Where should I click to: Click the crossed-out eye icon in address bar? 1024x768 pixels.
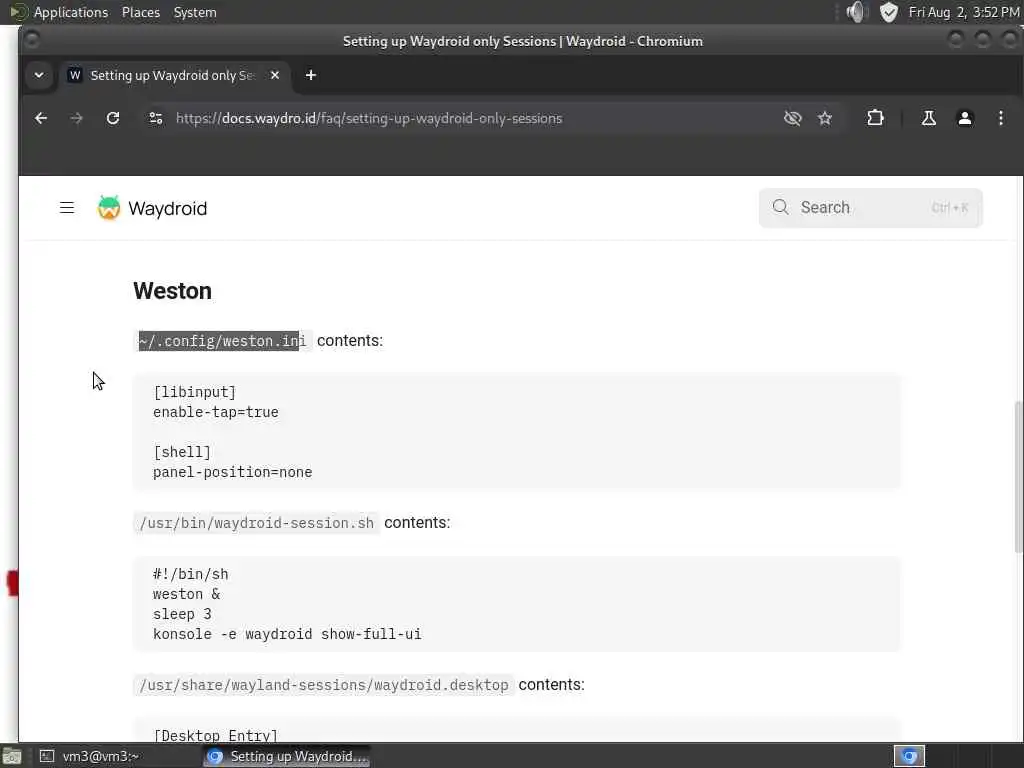[792, 118]
